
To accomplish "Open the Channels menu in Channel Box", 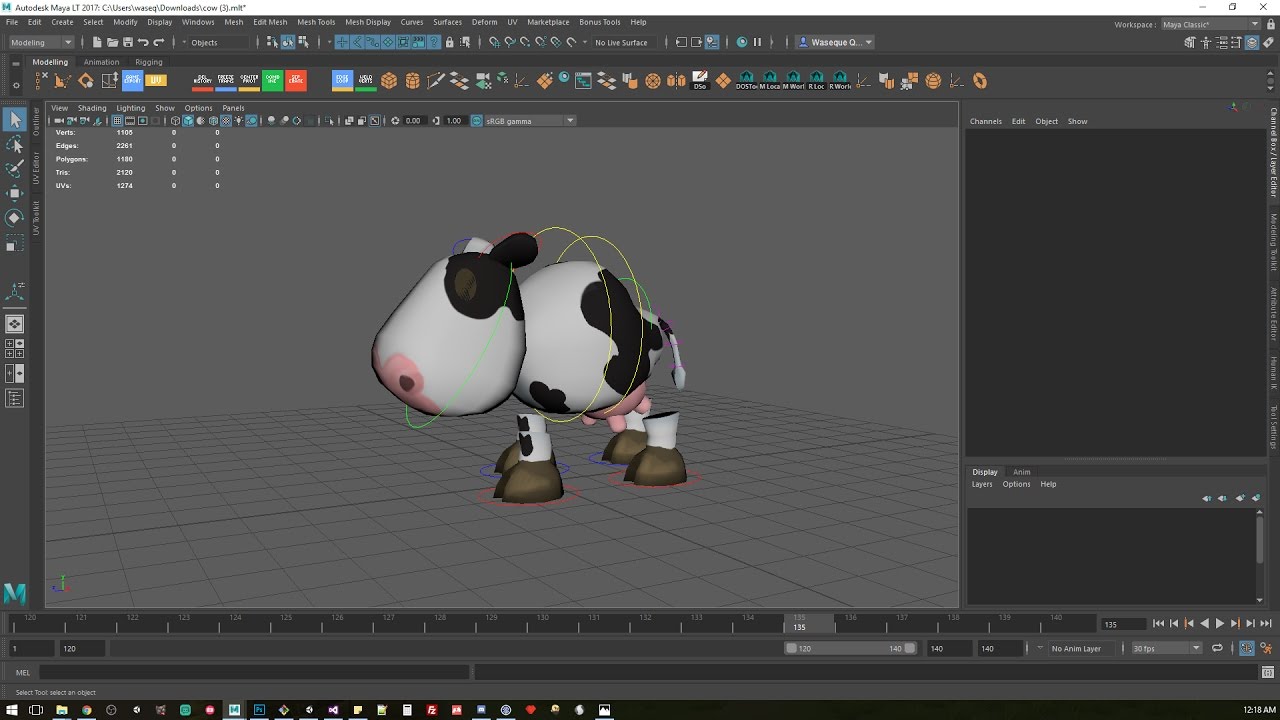I will [x=985, y=121].
